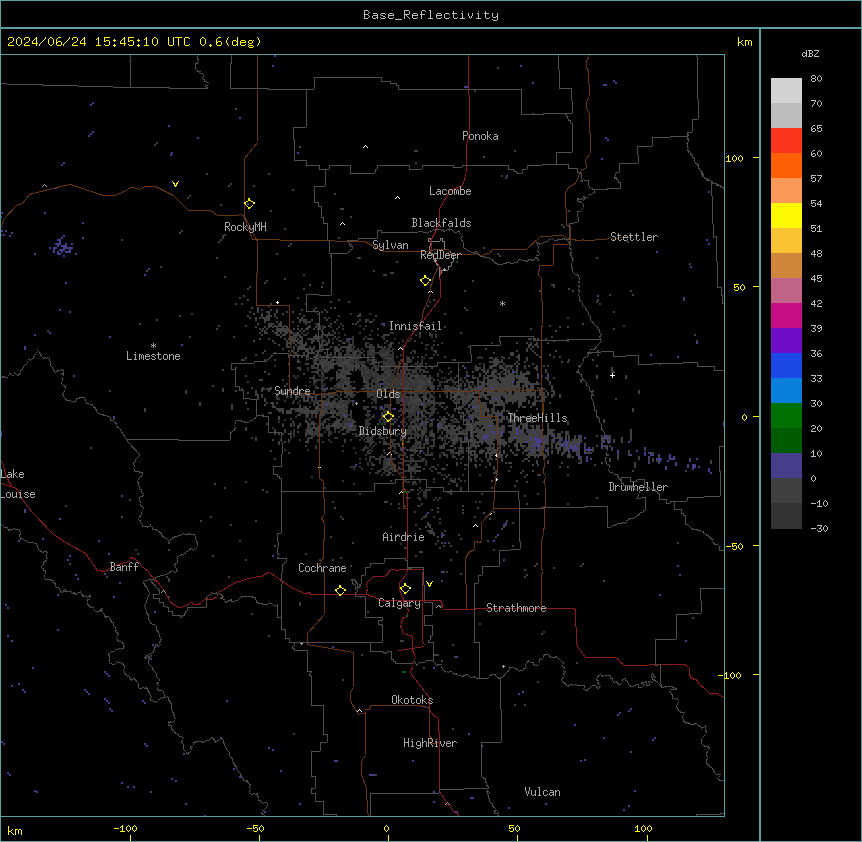Select the green swatch between 30 and 20
Screen dimensions: 862x842
tap(786, 416)
